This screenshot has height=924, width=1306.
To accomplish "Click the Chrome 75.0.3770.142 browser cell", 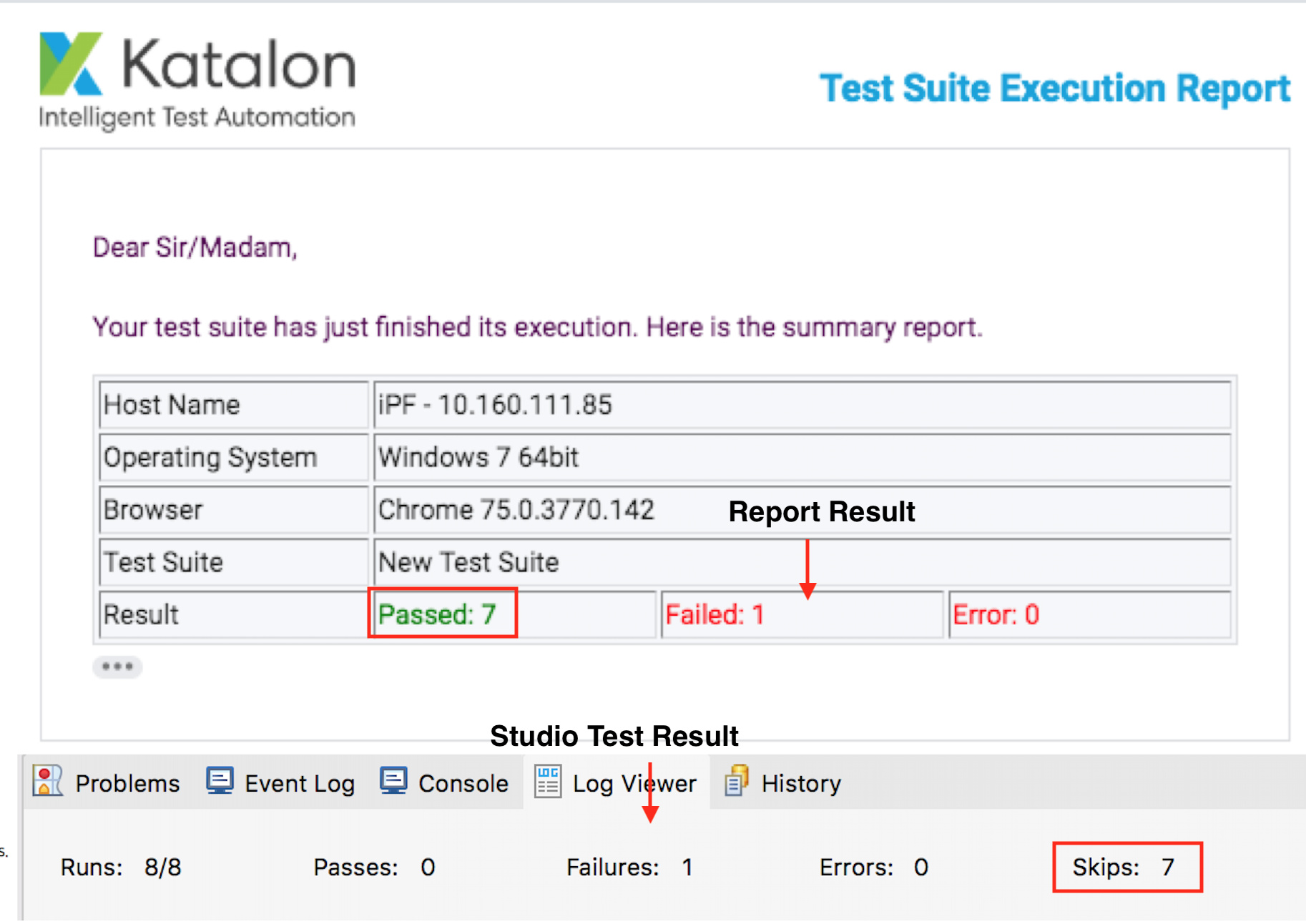I will [x=516, y=510].
